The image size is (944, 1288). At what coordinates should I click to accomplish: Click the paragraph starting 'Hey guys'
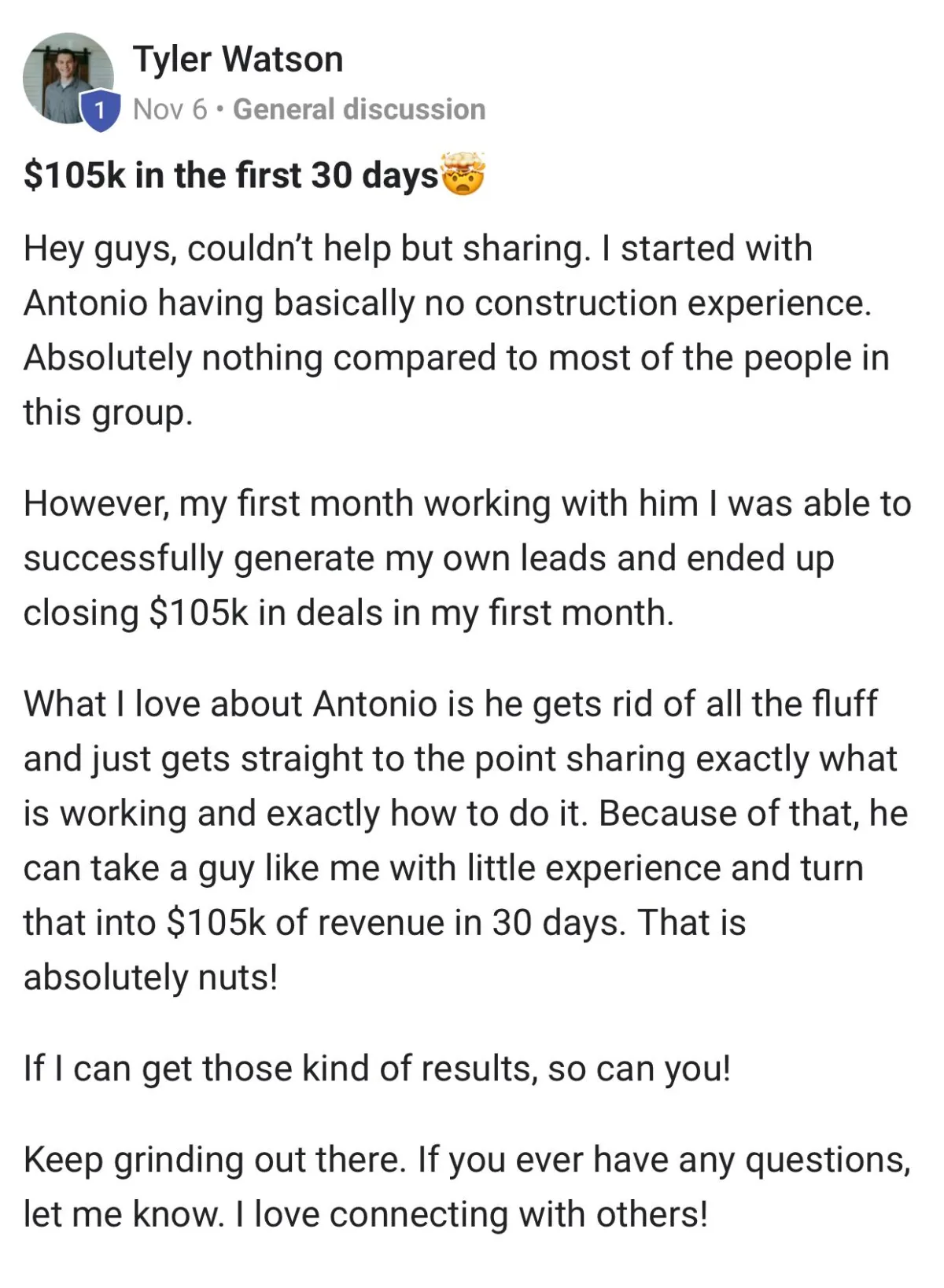456,330
